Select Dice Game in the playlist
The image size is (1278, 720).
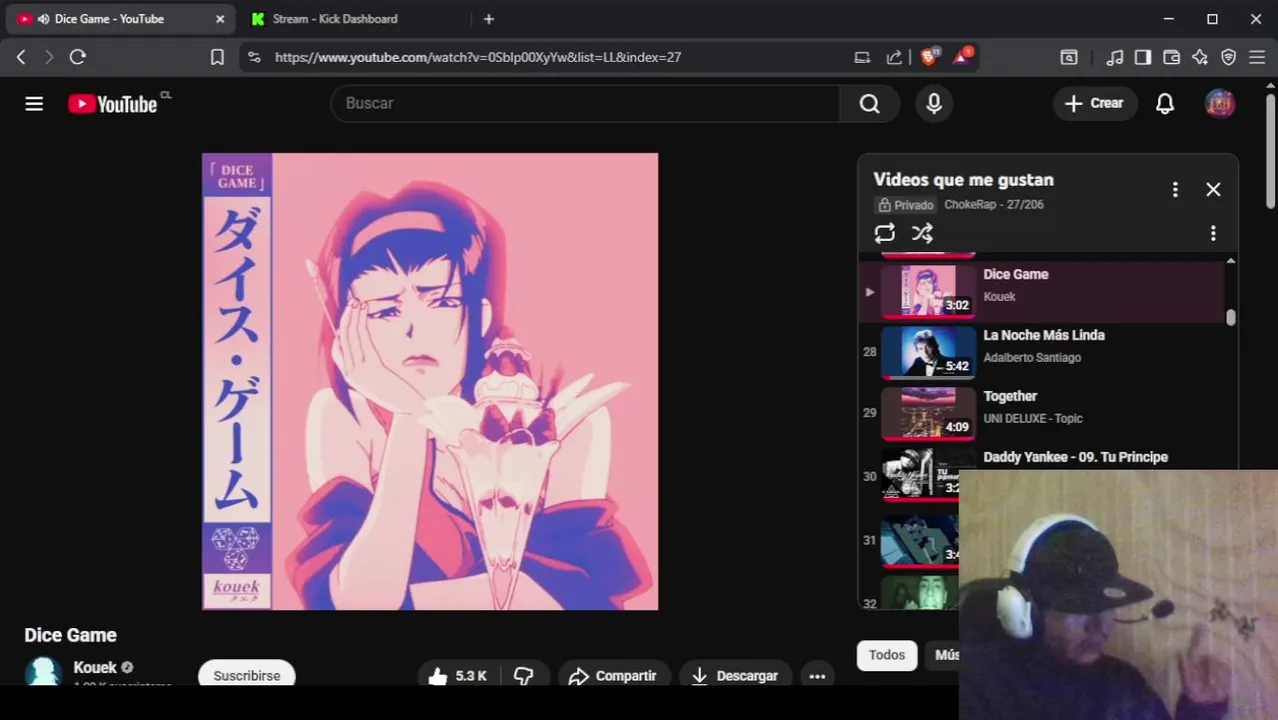pyautogui.click(x=1042, y=291)
